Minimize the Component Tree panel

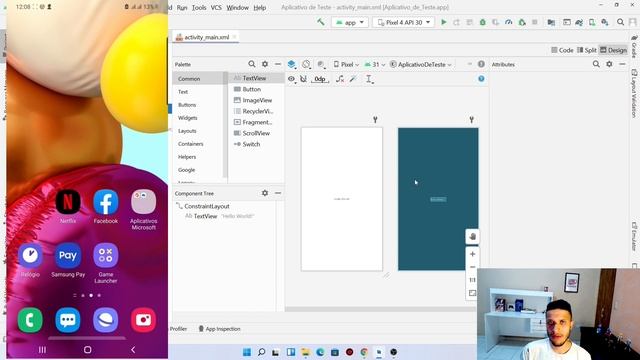(278, 193)
